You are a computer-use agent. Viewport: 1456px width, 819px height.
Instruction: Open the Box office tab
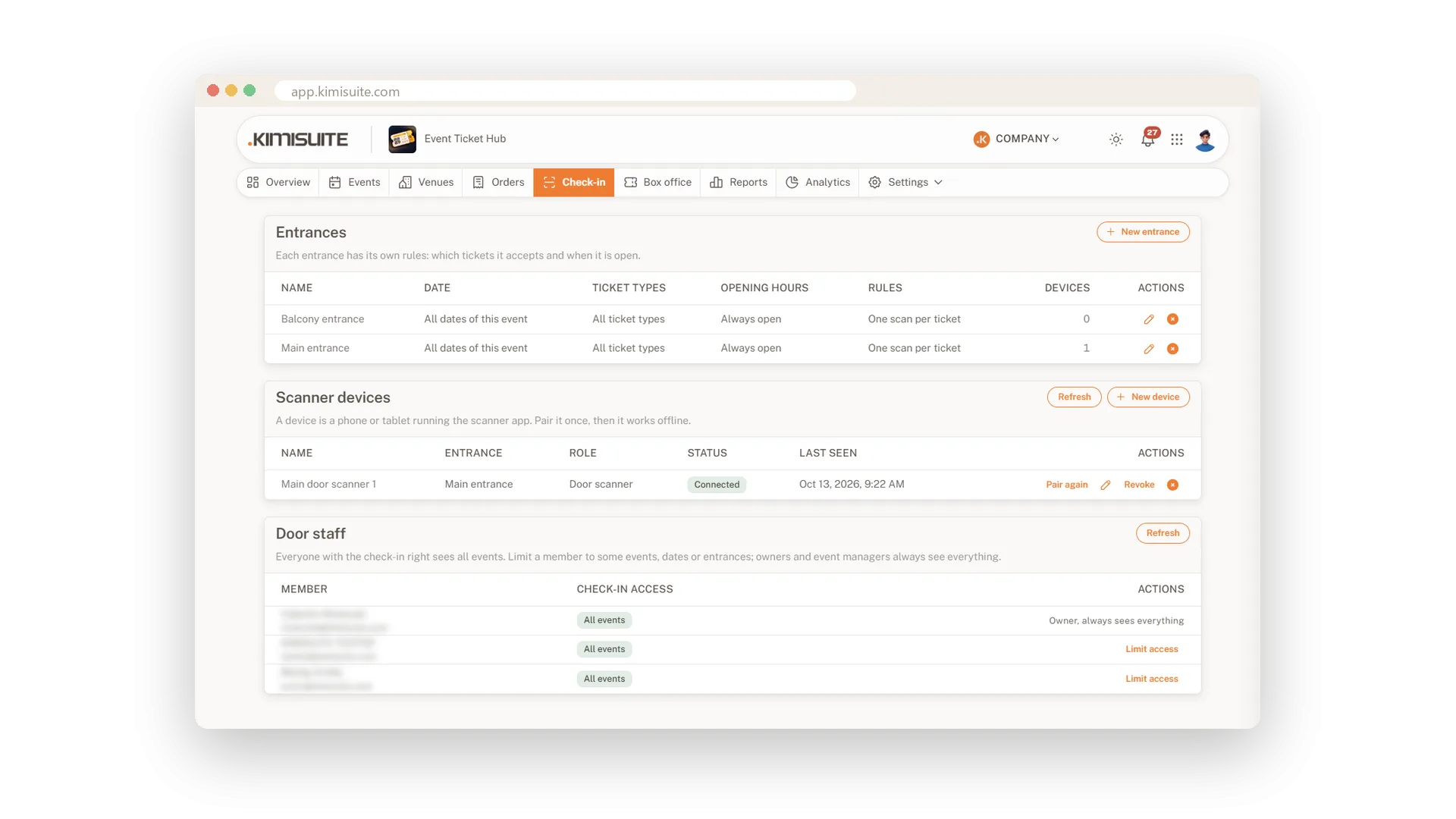pos(657,183)
